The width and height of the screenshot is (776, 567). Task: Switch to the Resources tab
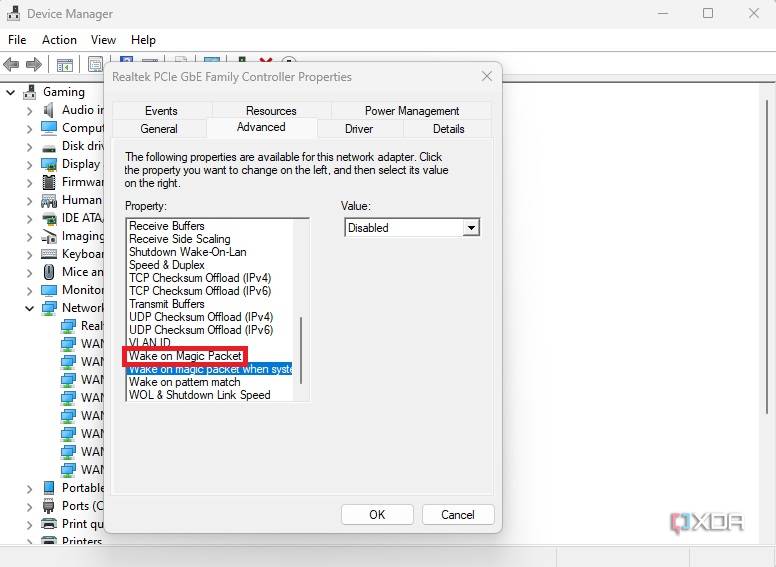coord(271,111)
